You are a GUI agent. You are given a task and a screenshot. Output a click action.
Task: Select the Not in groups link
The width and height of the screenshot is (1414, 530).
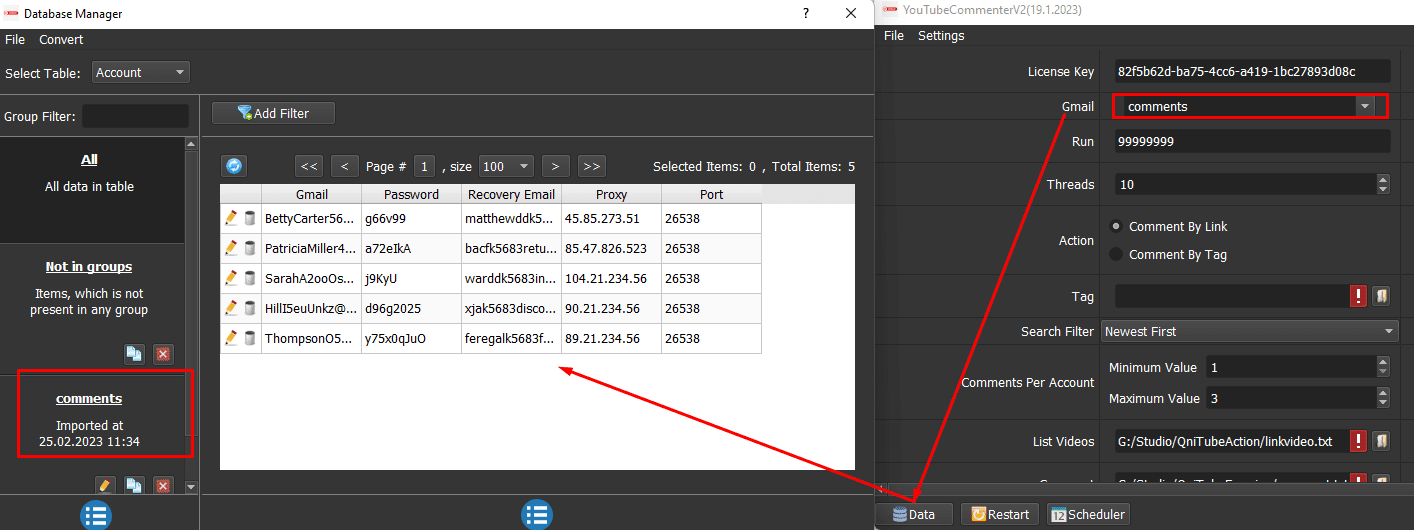pos(89,266)
